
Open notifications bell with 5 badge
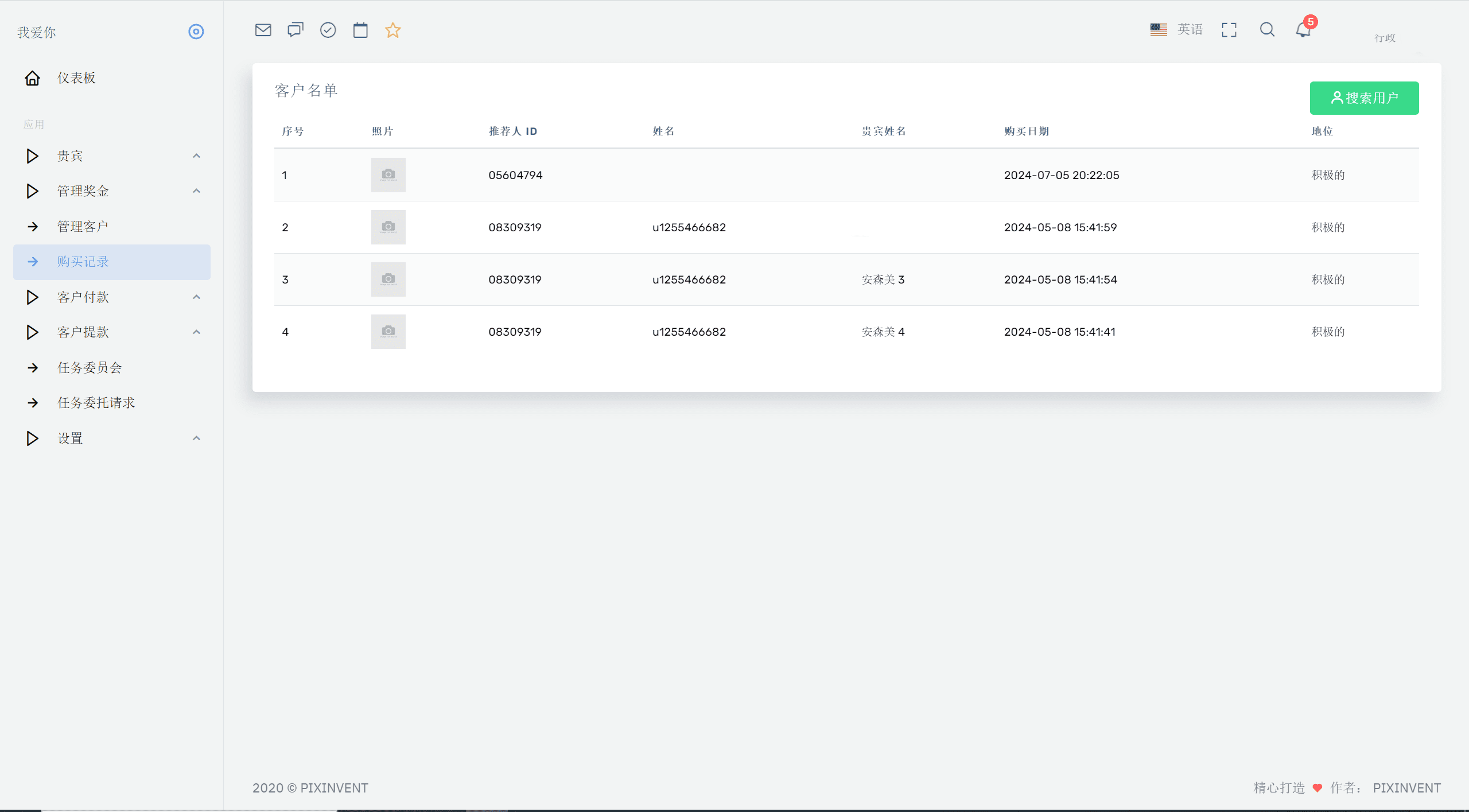pyautogui.click(x=1303, y=30)
